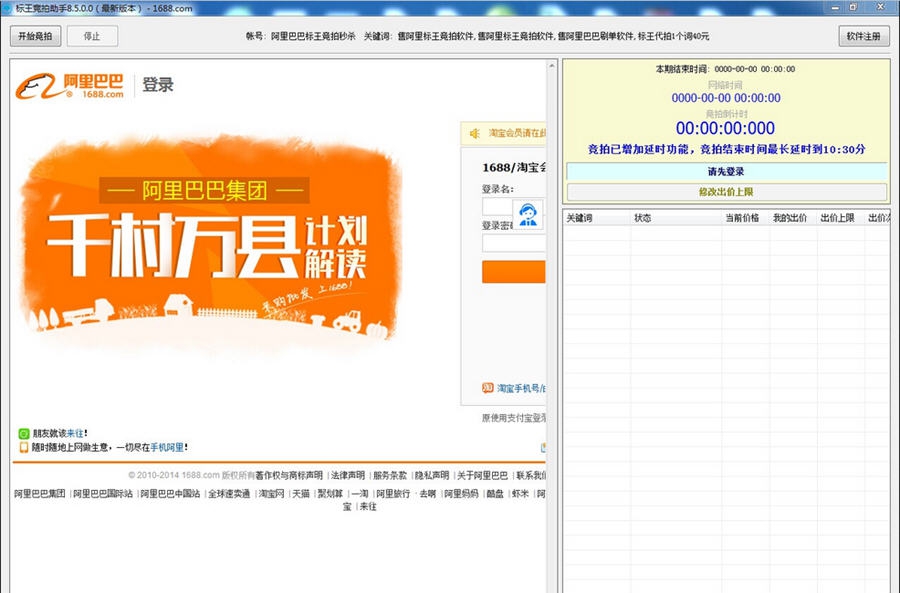Open the 全球速卖通 link

coord(229,494)
